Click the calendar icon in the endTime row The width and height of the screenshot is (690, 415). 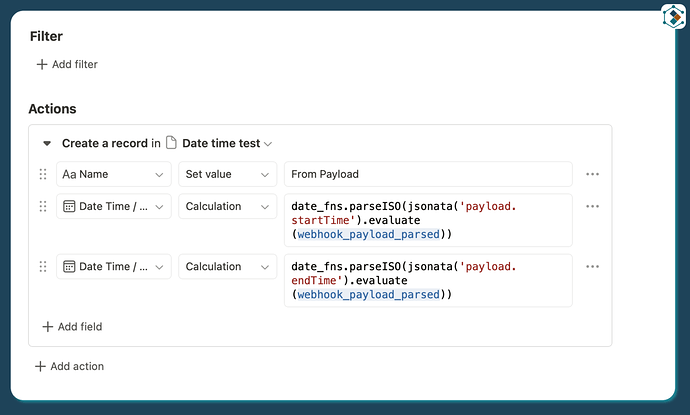(x=69, y=267)
